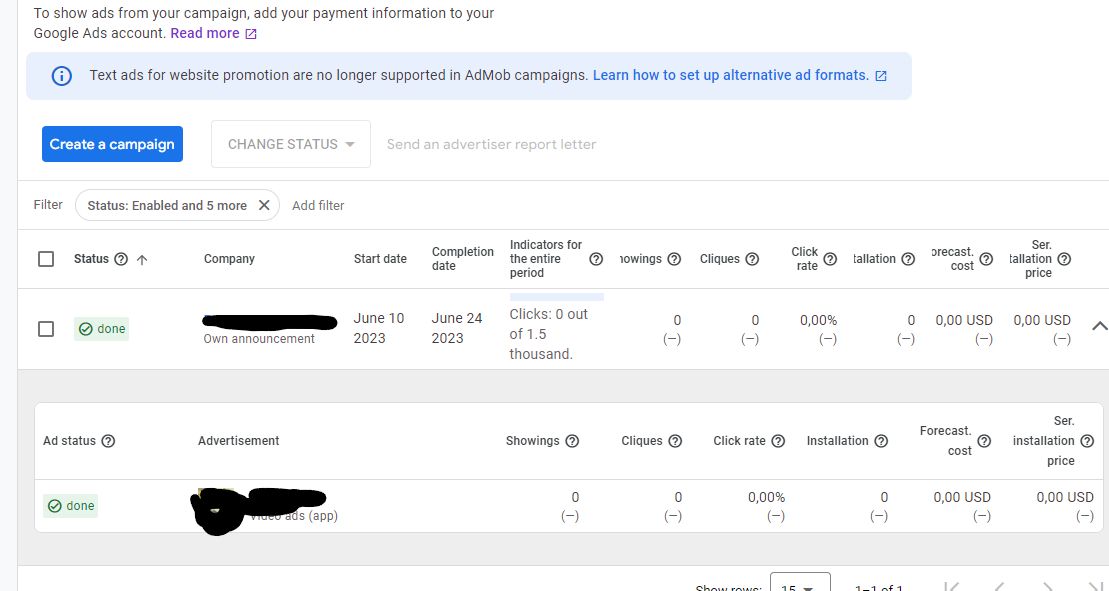Click the clicks progress bar indicator

point(556,297)
